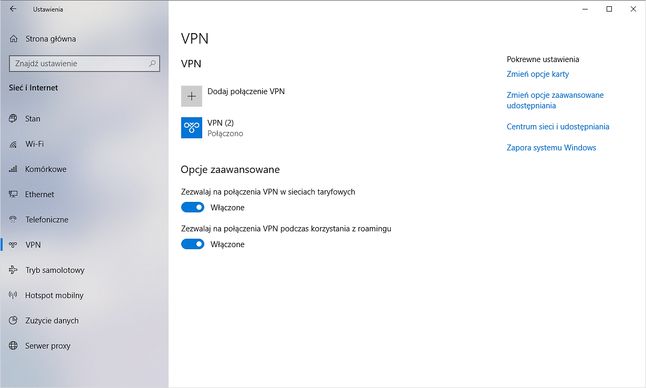Click the hotspot antenna icon in the sidebar
Screen dimensions: 646x388
[x=13, y=295]
